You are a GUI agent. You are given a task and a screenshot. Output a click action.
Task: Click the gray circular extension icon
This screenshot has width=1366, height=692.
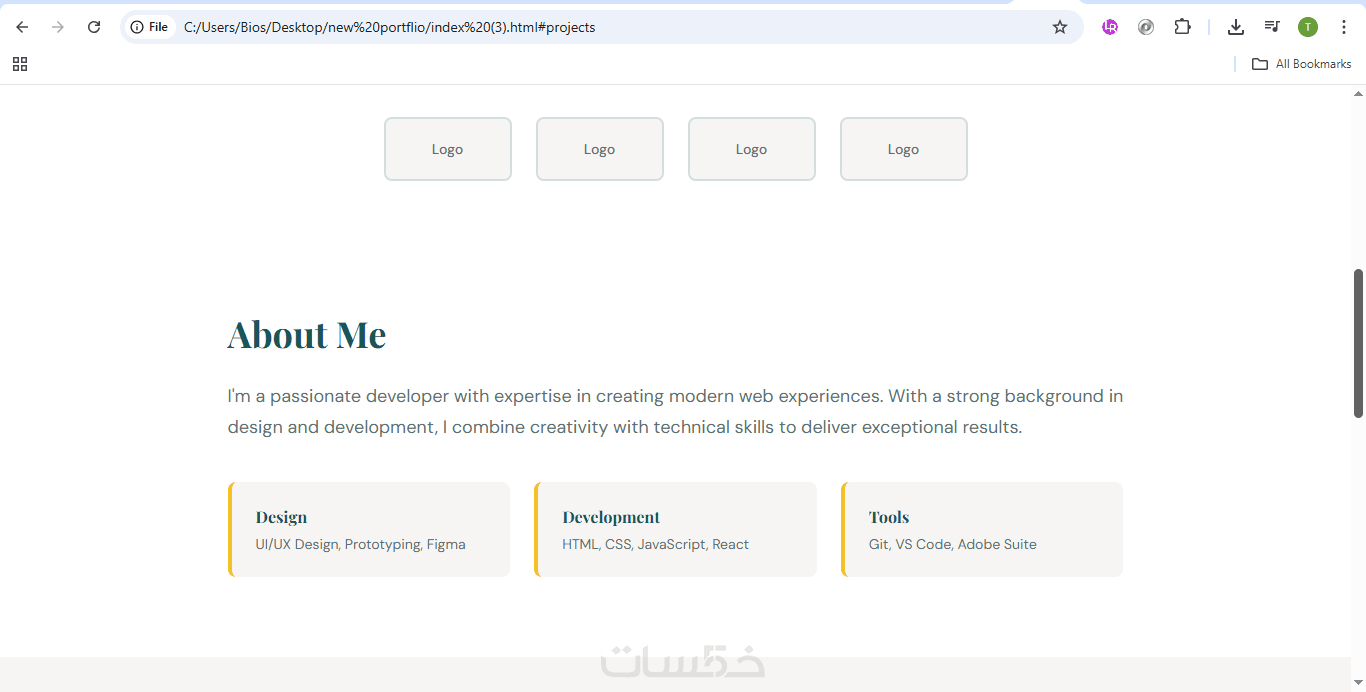1146,27
